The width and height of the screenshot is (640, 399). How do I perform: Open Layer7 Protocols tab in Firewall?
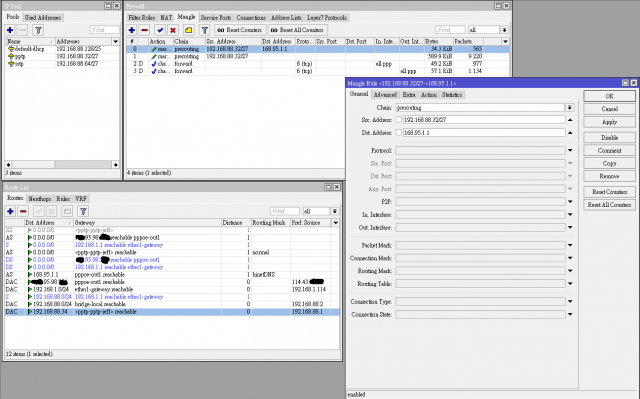tap(327, 18)
